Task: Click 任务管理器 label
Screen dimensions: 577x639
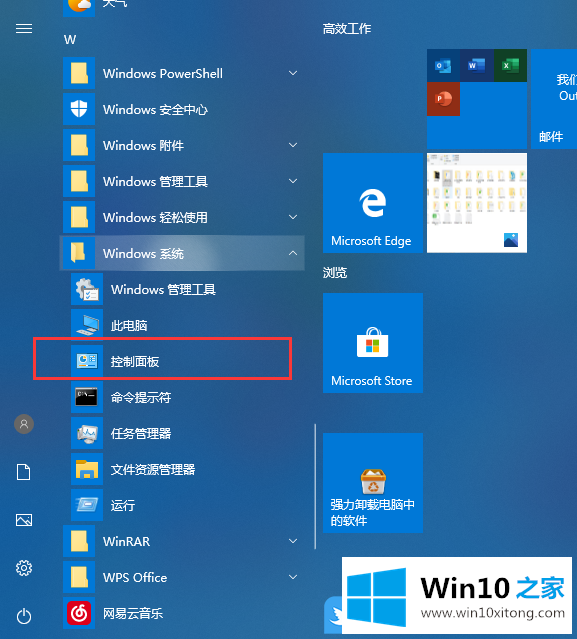Action: pos(141,433)
